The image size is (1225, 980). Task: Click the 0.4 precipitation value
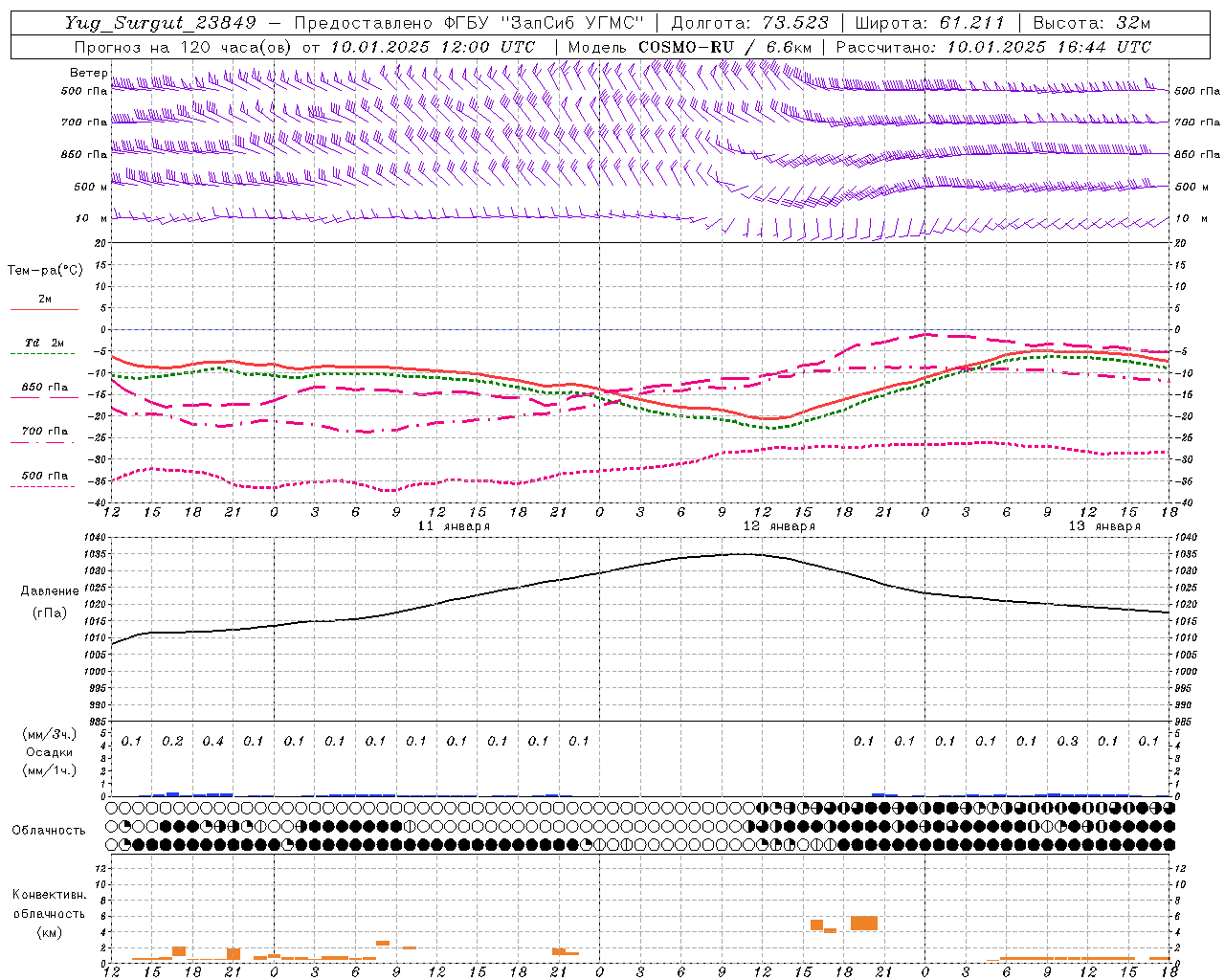(213, 741)
